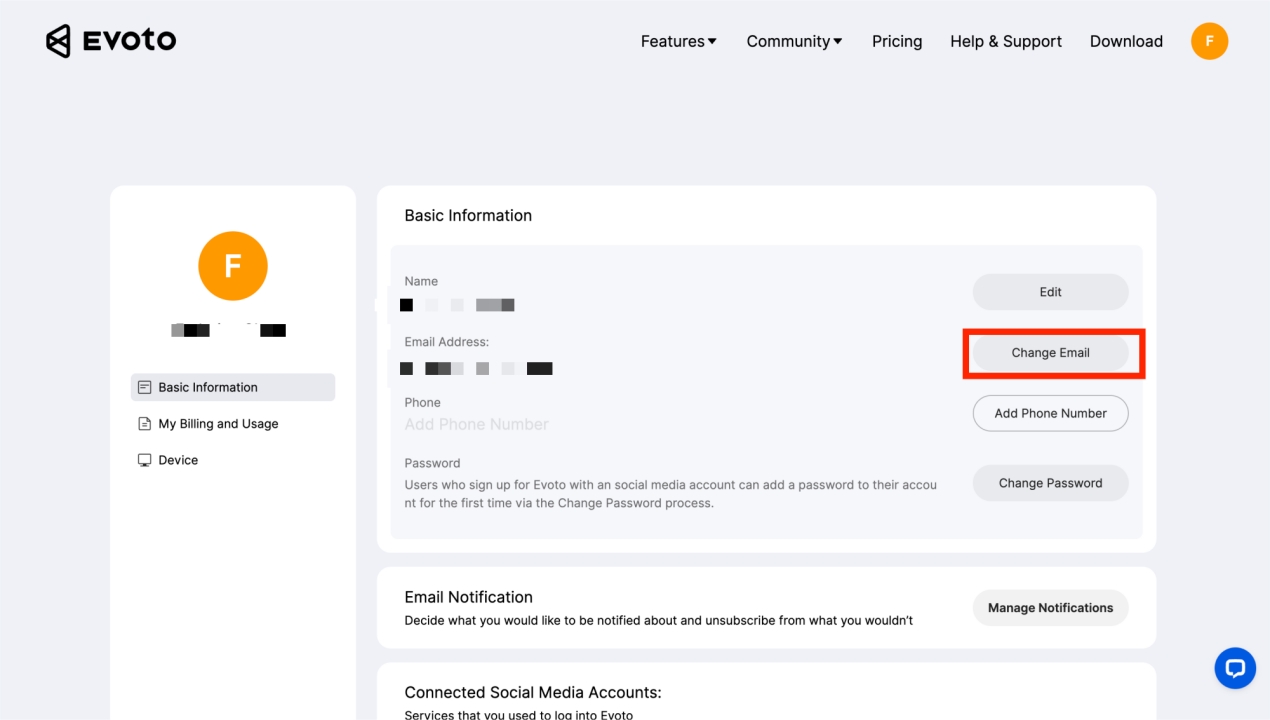Click the blurred email address value

(476, 369)
